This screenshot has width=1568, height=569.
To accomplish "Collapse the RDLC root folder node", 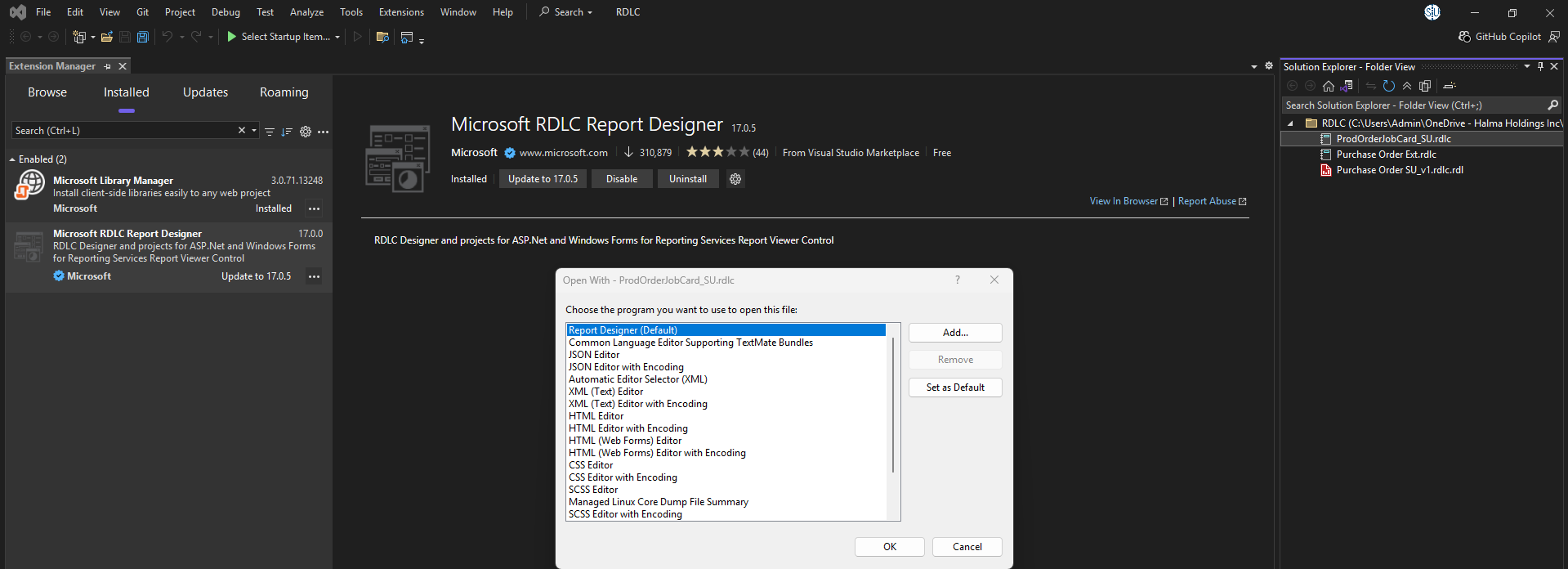I will [x=1291, y=123].
